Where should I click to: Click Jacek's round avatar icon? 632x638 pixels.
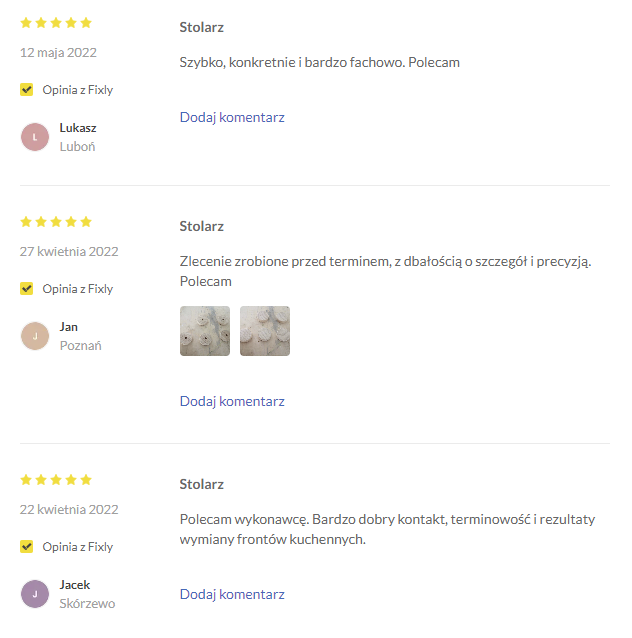click(x=35, y=594)
